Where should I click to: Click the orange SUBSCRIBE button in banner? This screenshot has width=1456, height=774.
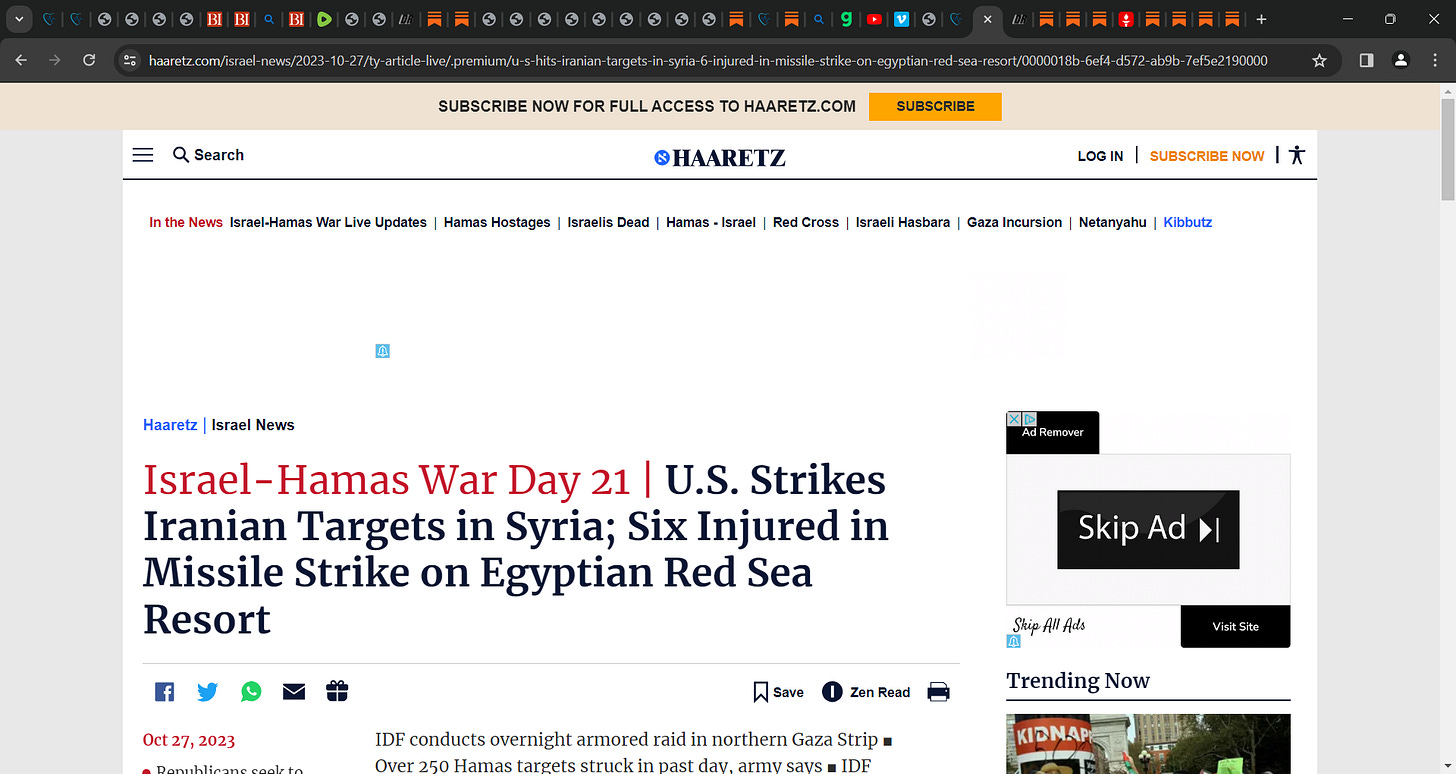[935, 106]
